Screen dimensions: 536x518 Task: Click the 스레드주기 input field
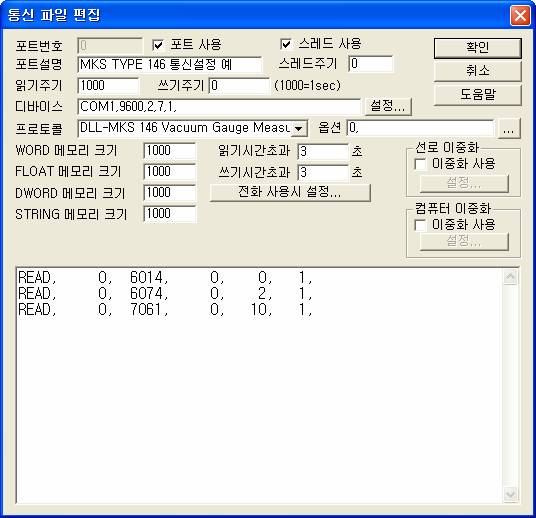371,64
